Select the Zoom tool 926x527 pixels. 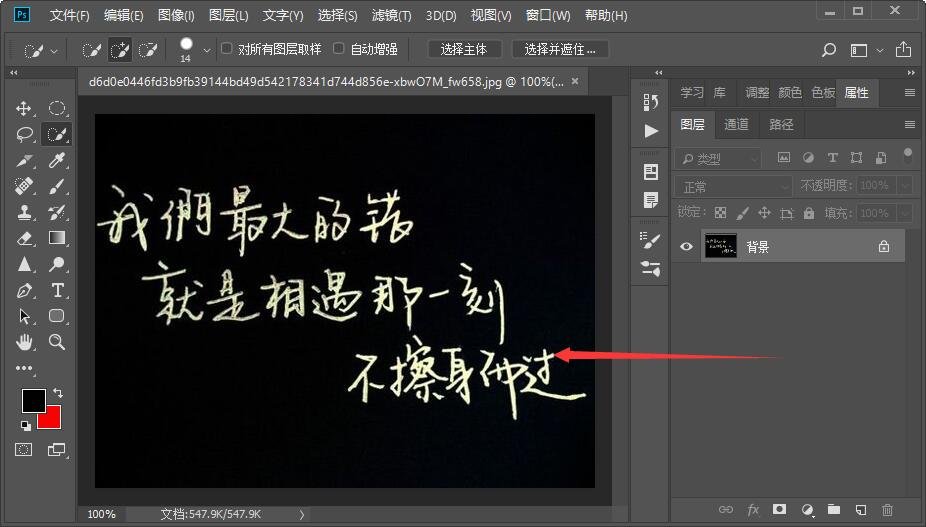coord(57,341)
